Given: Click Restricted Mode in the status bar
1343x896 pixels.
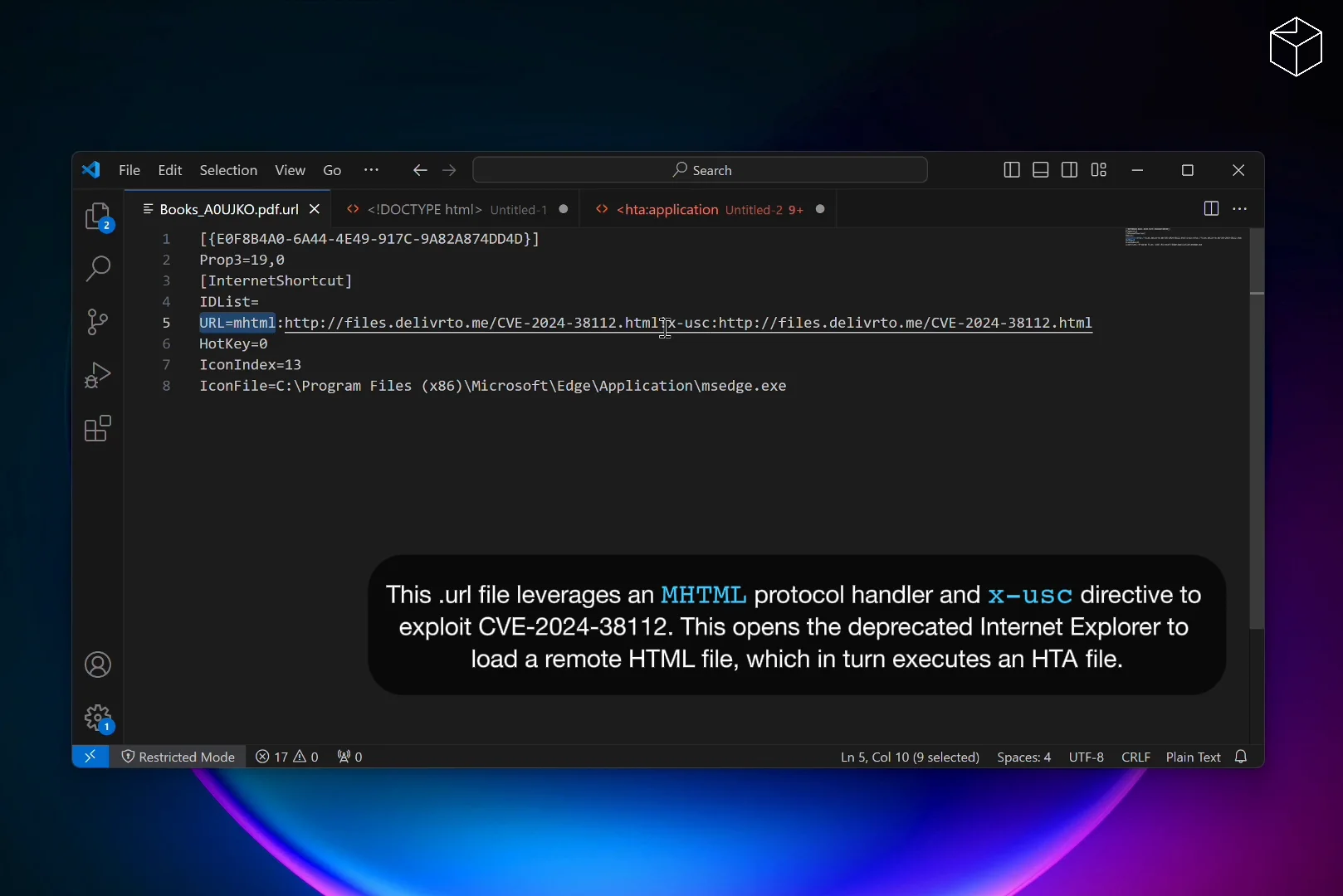Looking at the screenshot, I should point(179,756).
